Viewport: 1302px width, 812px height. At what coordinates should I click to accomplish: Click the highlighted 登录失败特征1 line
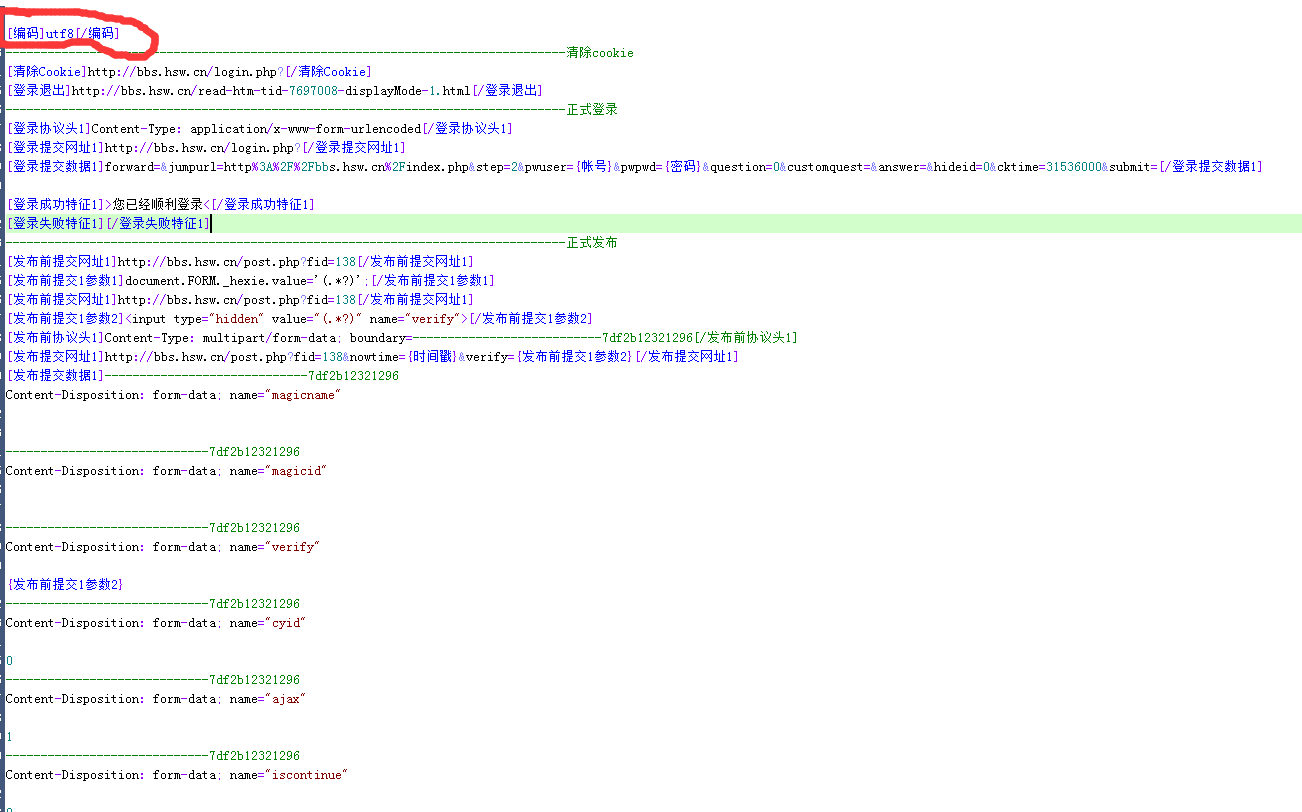tap(100, 223)
